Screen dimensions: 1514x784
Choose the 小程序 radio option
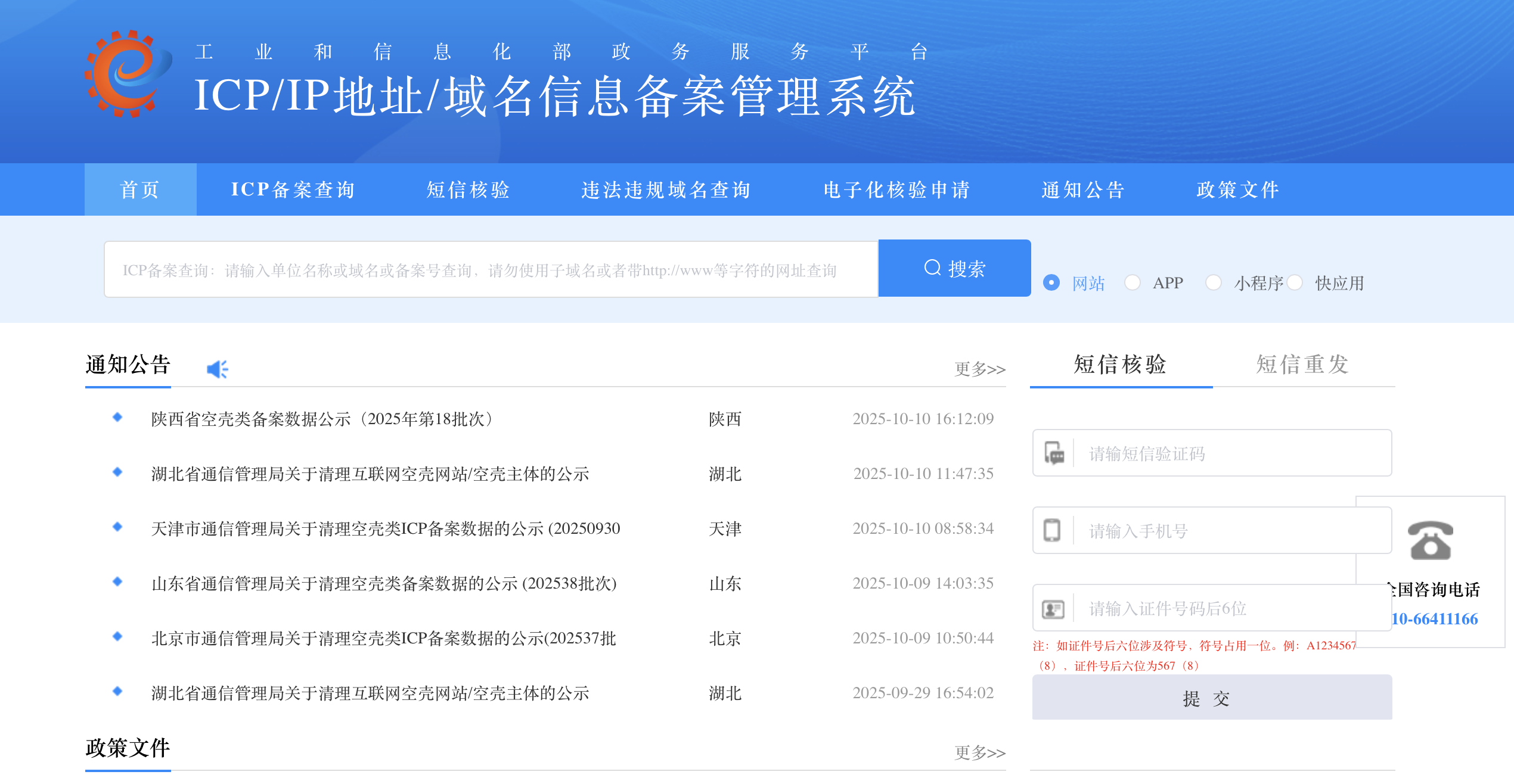coord(1214,282)
